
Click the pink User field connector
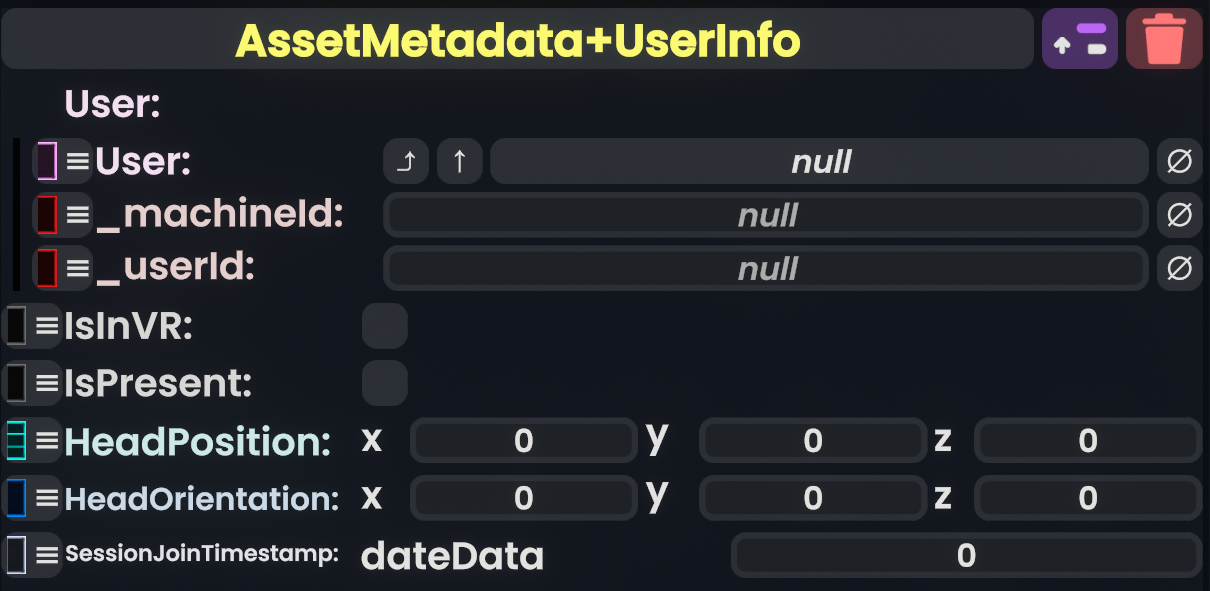click(x=46, y=161)
